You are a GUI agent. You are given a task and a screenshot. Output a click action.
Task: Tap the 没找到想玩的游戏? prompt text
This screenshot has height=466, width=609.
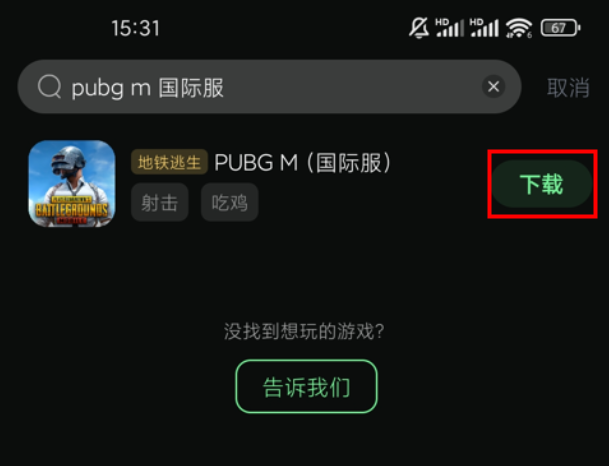point(304,331)
